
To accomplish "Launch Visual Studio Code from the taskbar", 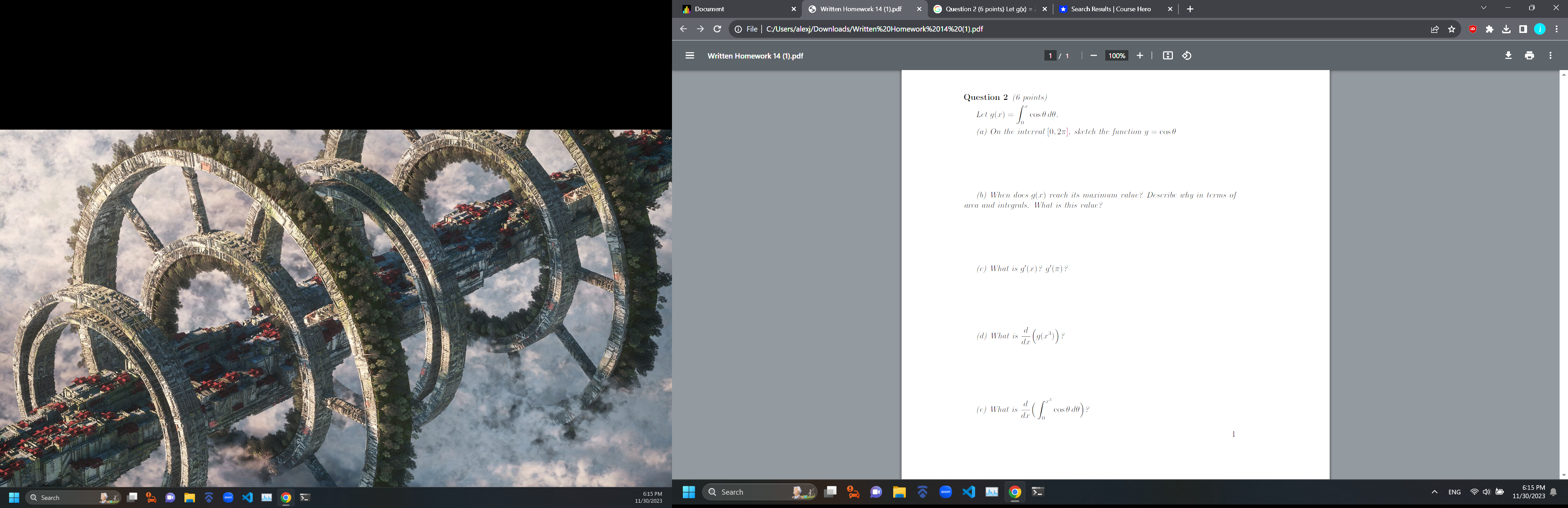I will point(969,492).
